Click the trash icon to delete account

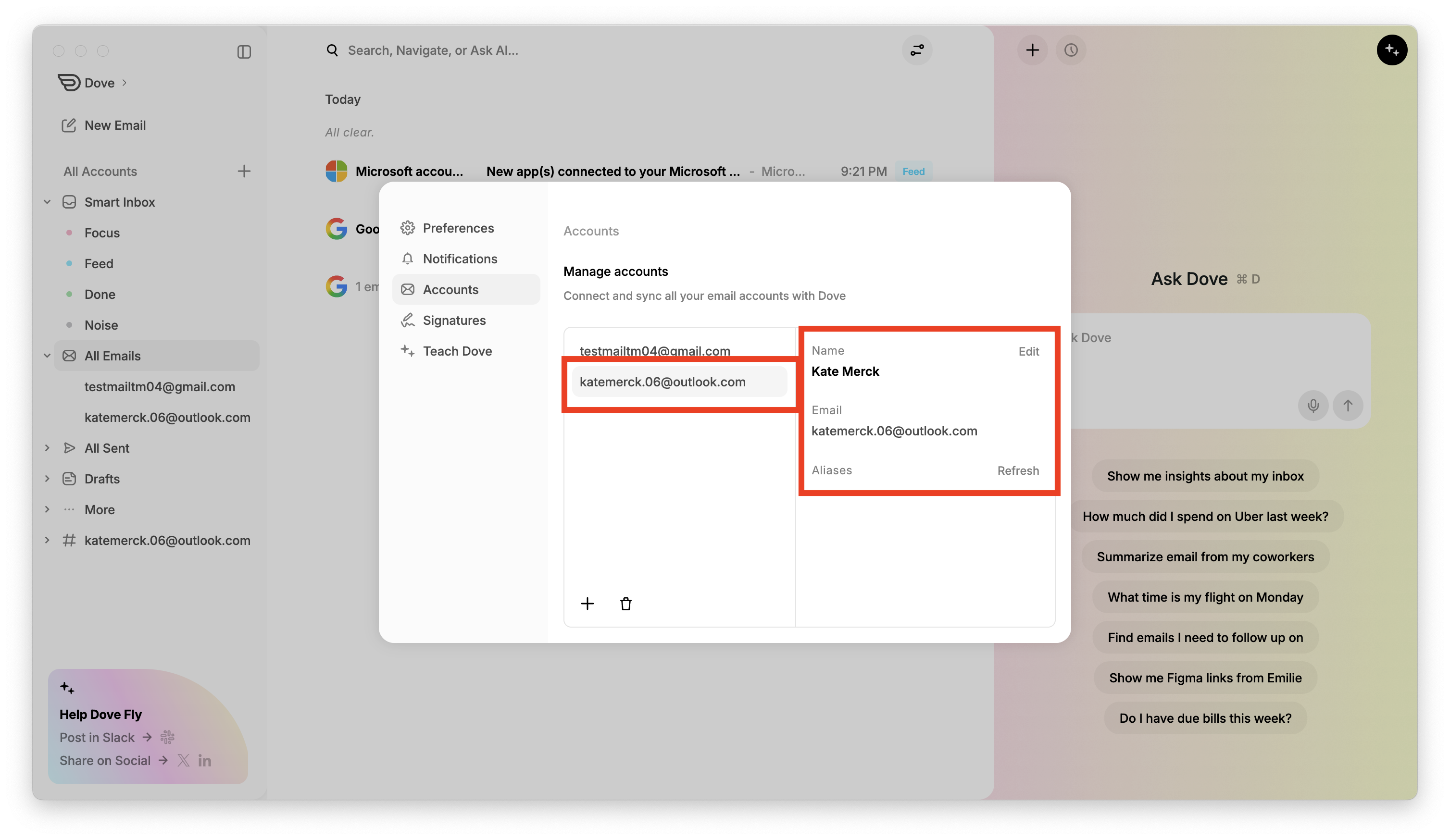pos(625,604)
